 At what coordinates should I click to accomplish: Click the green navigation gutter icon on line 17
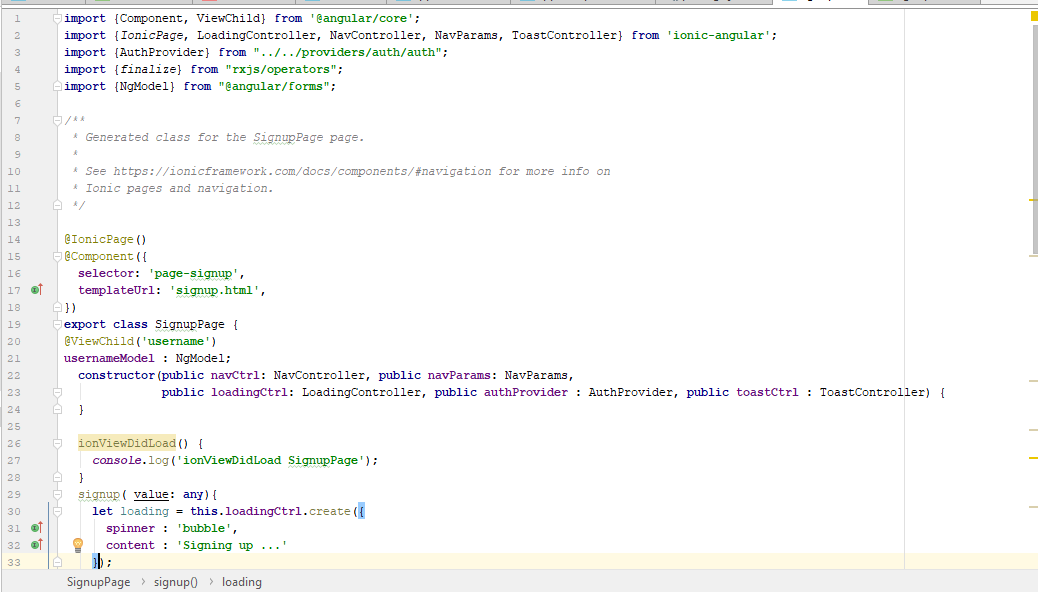coord(37,290)
